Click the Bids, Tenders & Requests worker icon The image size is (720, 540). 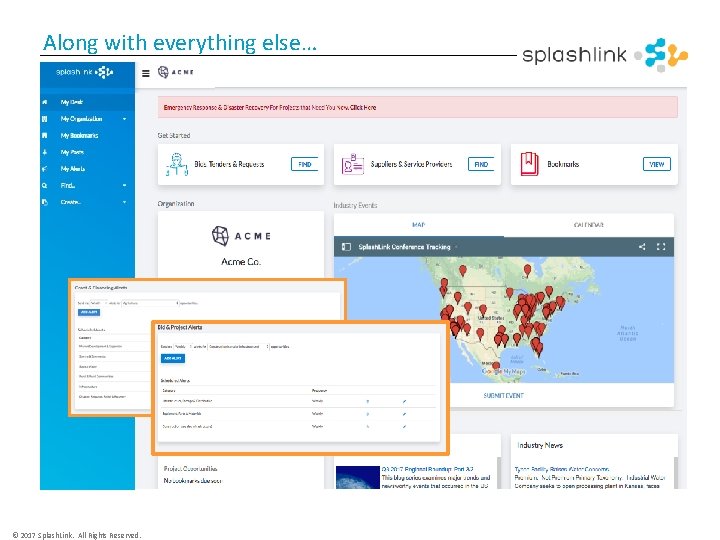(x=177, y=164)
